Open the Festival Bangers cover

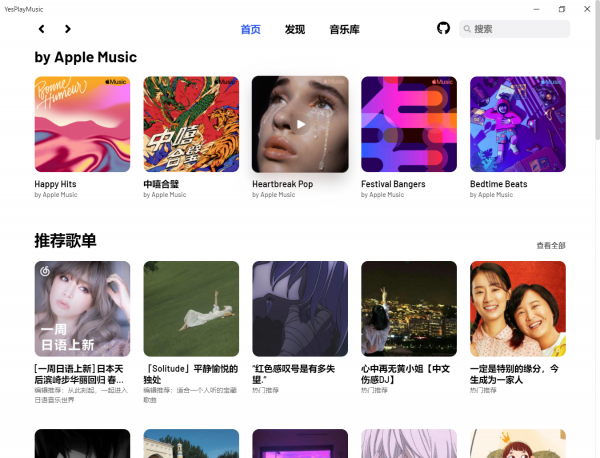[x=409, y=124]
